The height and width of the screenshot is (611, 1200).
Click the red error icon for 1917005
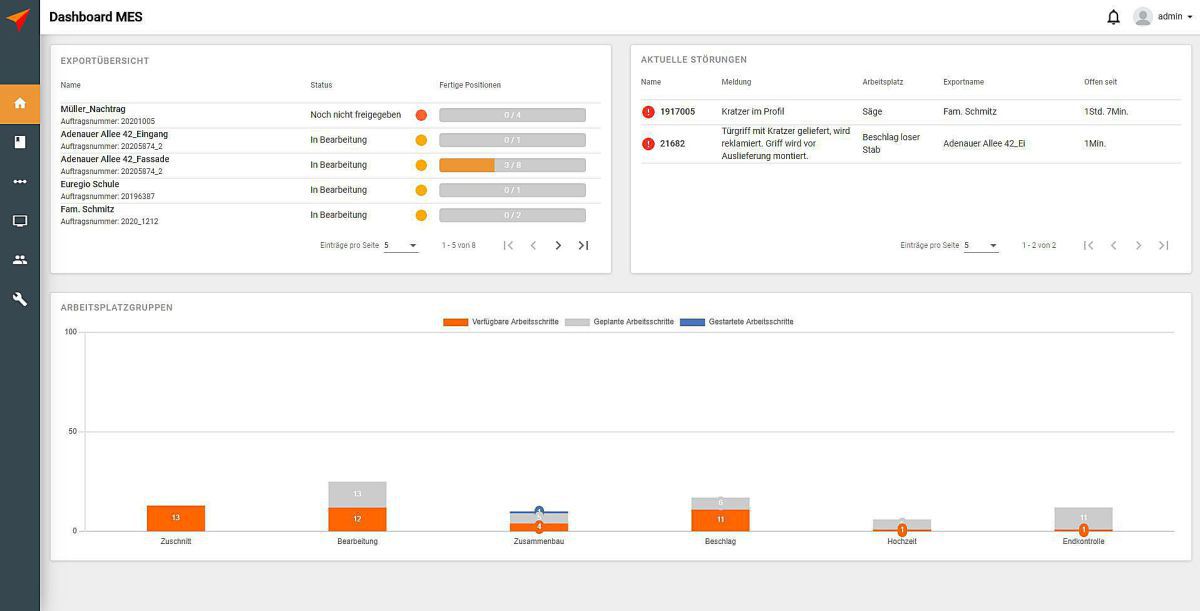(648, 112)
